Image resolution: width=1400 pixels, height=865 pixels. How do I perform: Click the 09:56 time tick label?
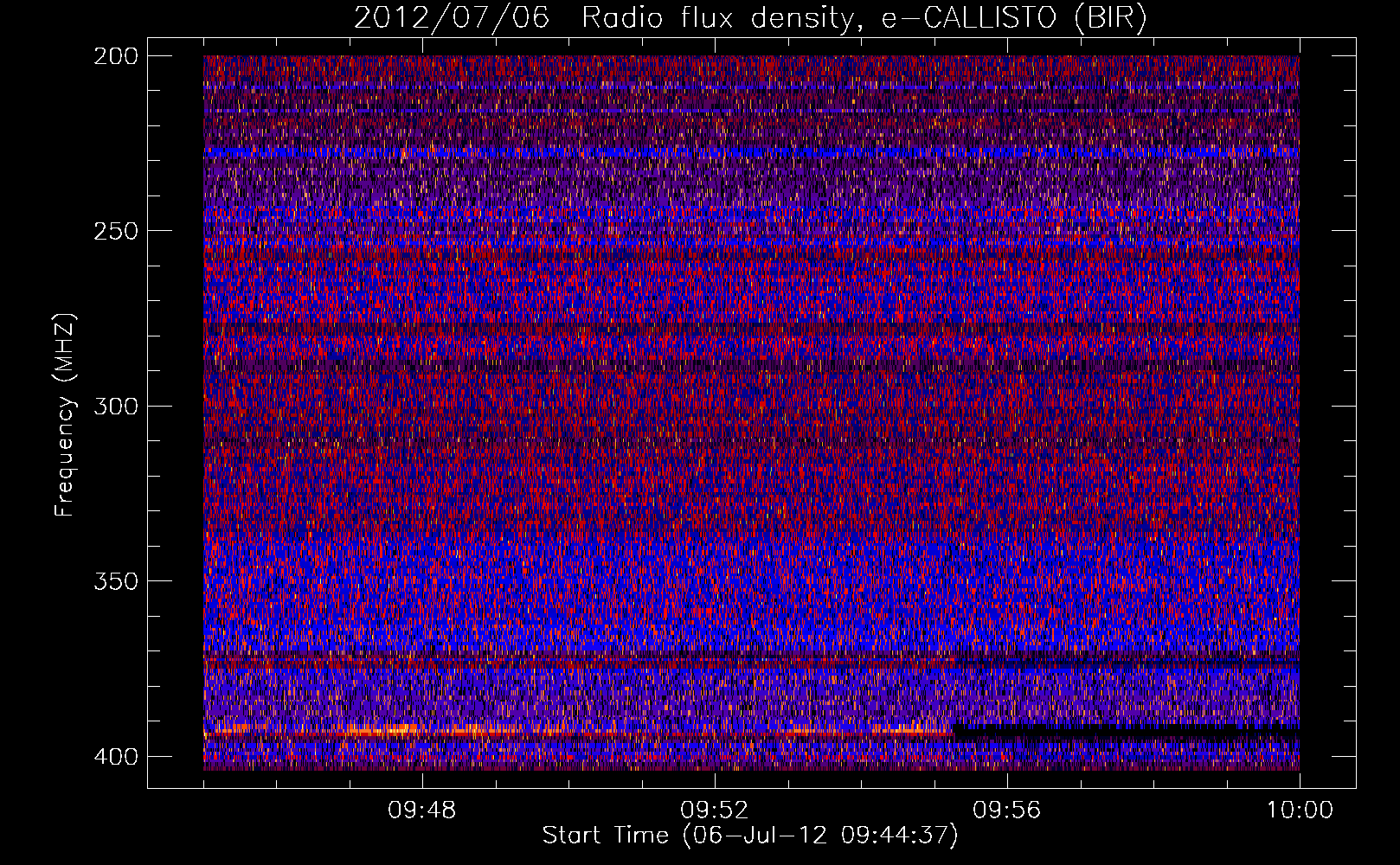1007,811
